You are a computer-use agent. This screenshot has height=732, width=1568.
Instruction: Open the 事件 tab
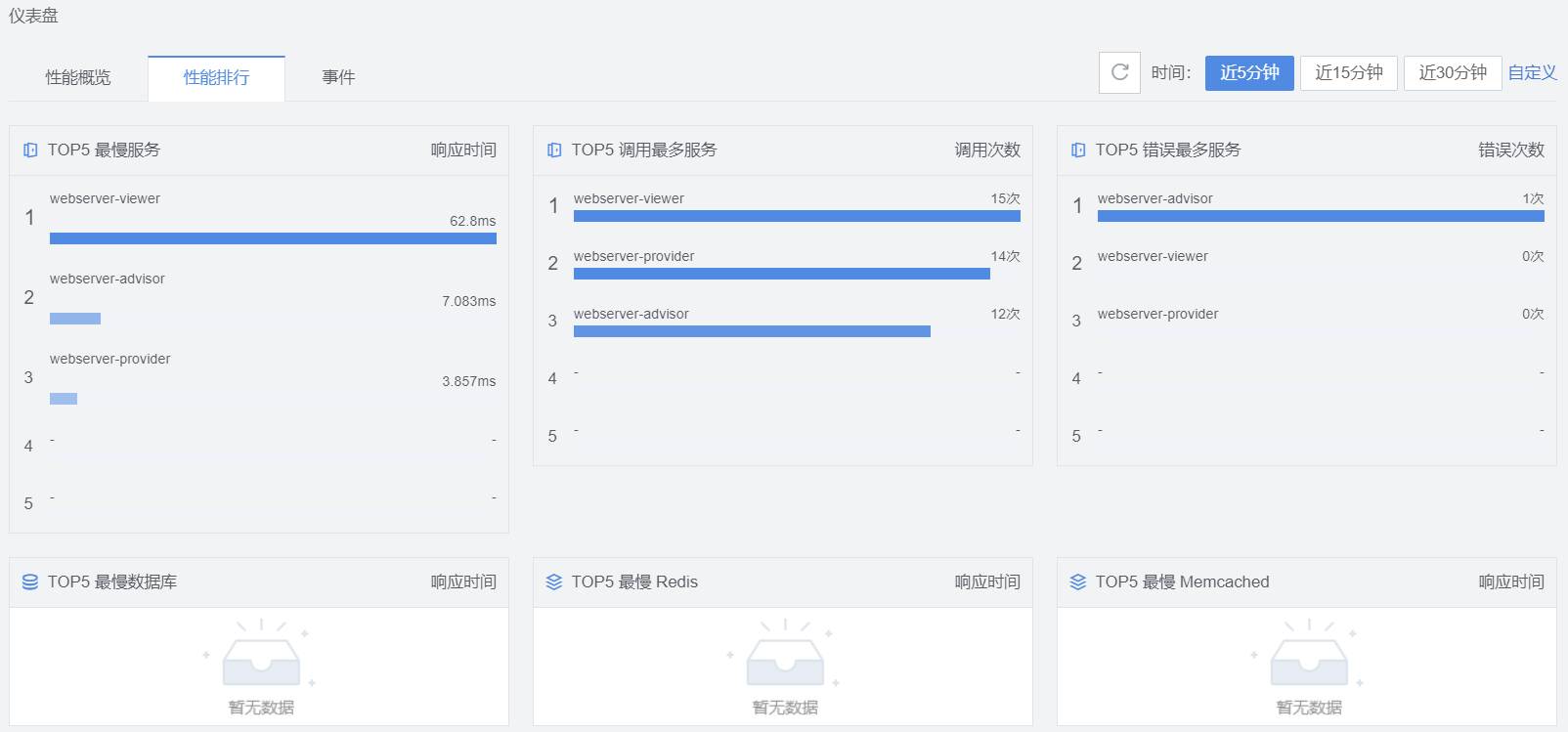click(x=338, y=77)
